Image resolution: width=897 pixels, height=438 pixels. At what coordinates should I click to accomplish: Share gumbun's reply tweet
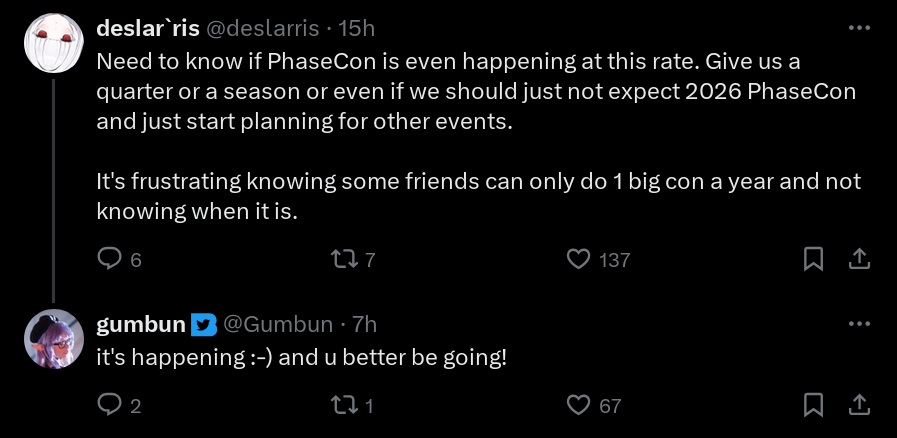[858, 405]
